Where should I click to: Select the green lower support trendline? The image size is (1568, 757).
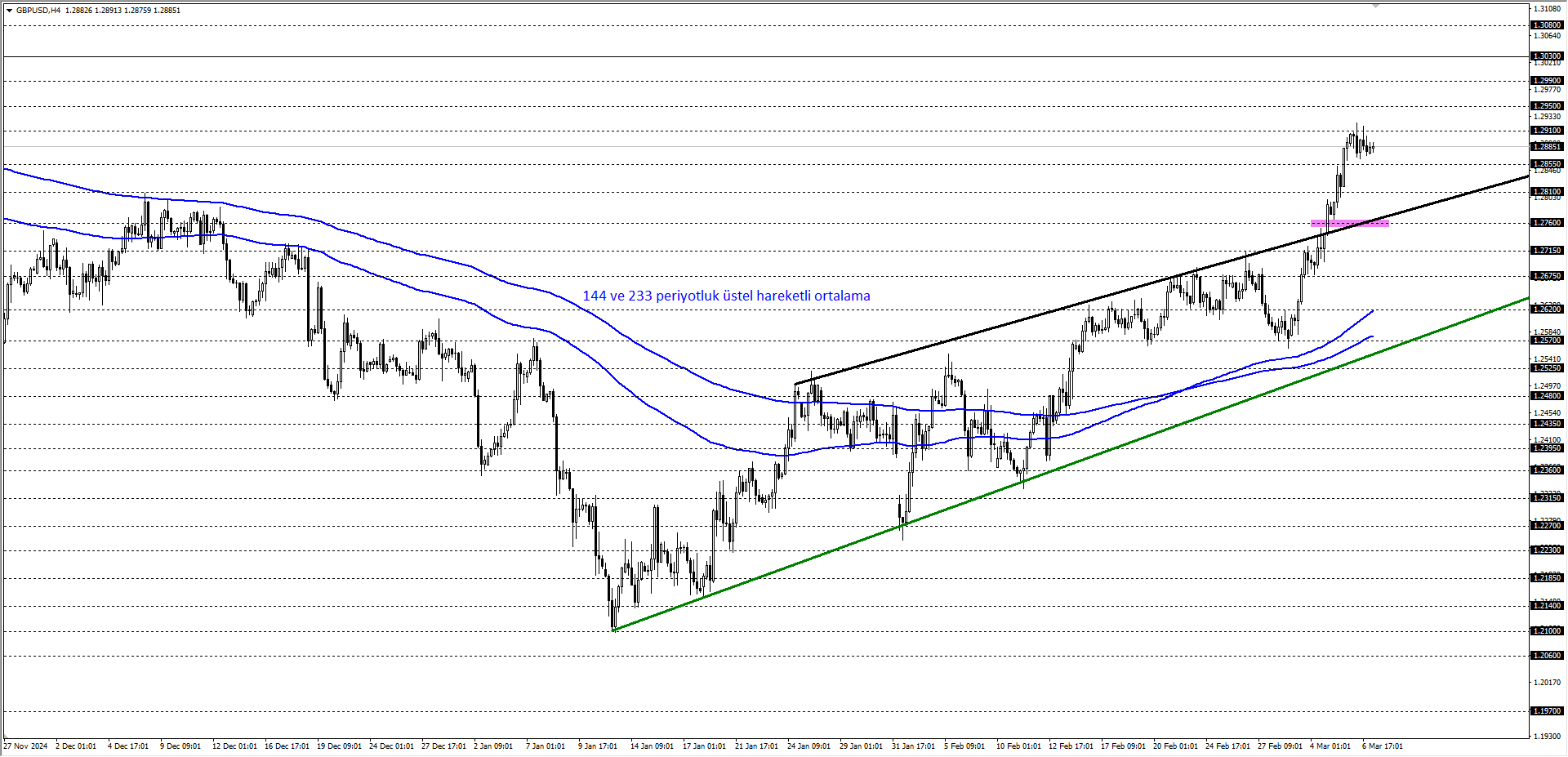[1070, 464]
